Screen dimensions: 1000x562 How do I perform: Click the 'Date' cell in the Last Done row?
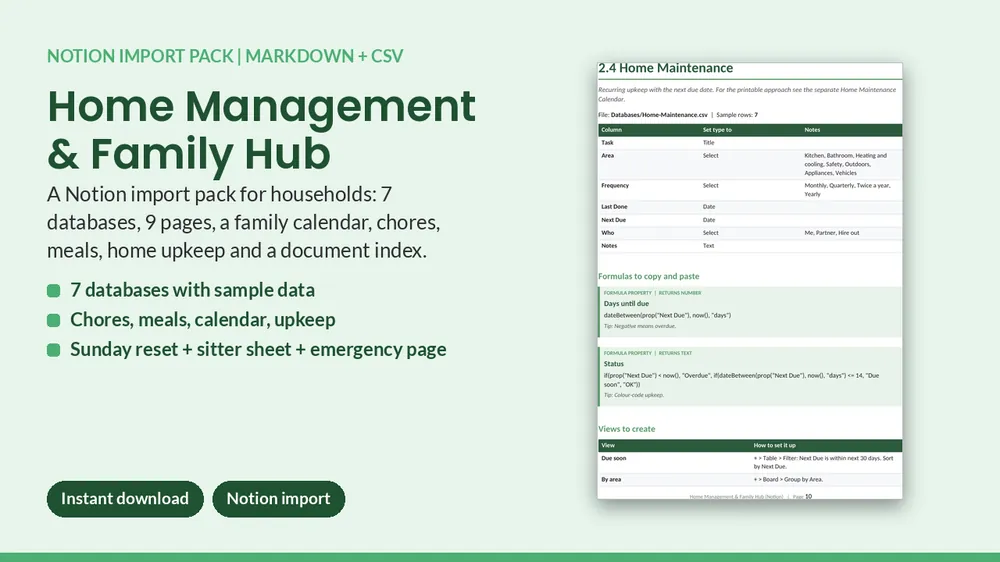pyautogui.click(x=709, y=207)
